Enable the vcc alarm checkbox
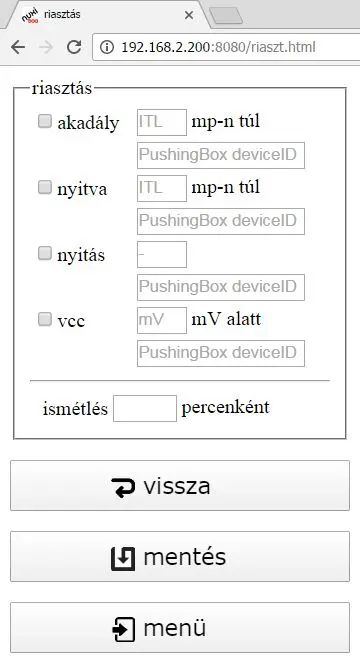360x661 pixels. [45, 319]
